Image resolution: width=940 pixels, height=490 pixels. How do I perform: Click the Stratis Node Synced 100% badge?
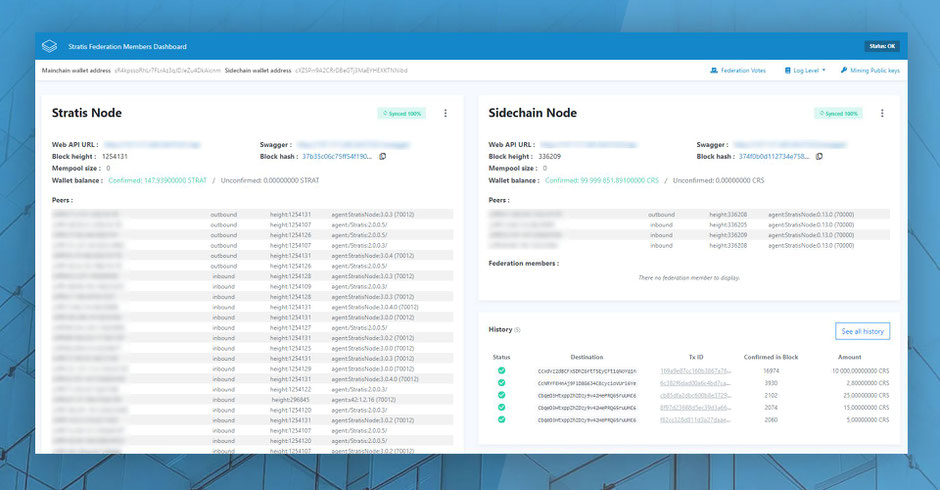click(402, 113)
